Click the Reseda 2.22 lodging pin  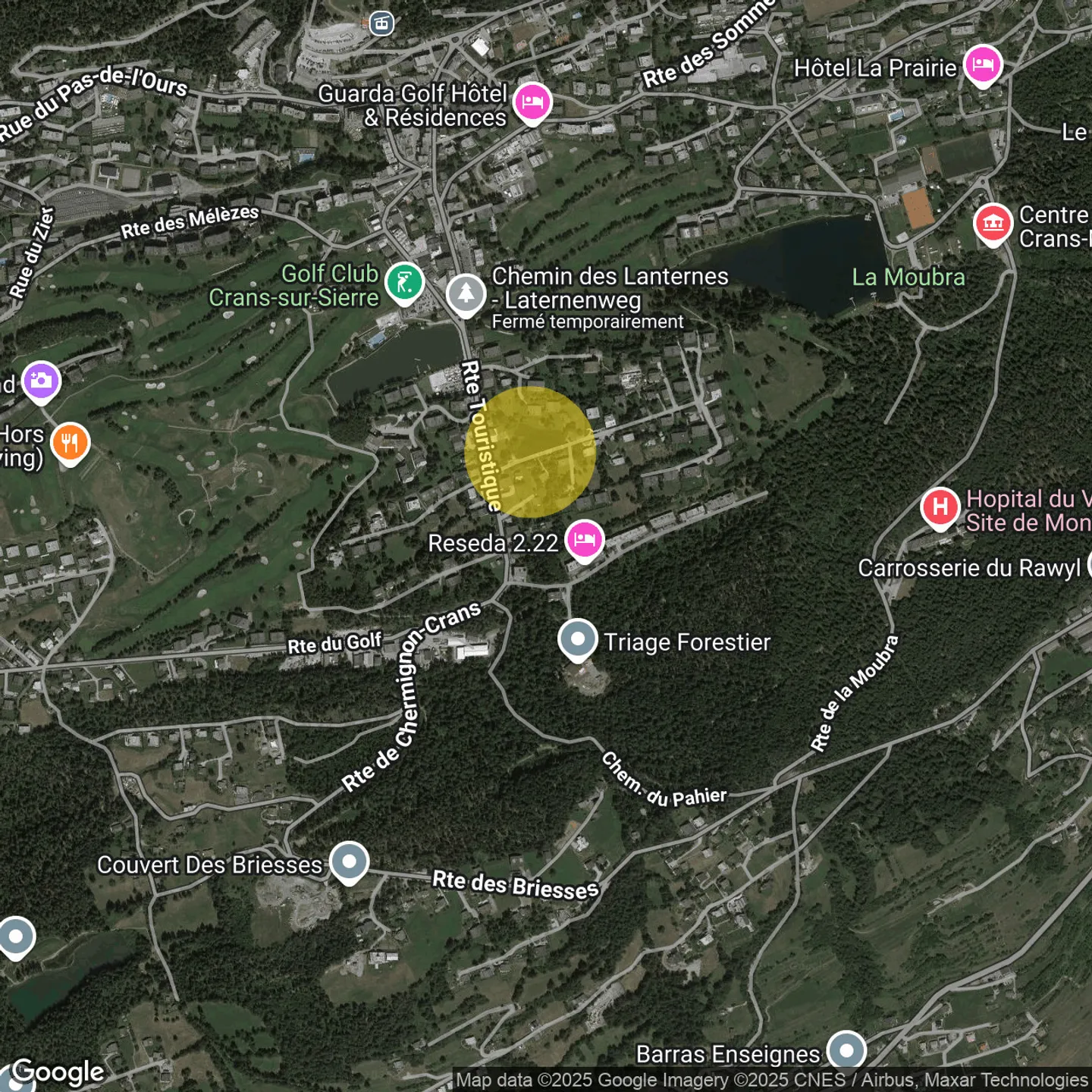tap(584, 540)
